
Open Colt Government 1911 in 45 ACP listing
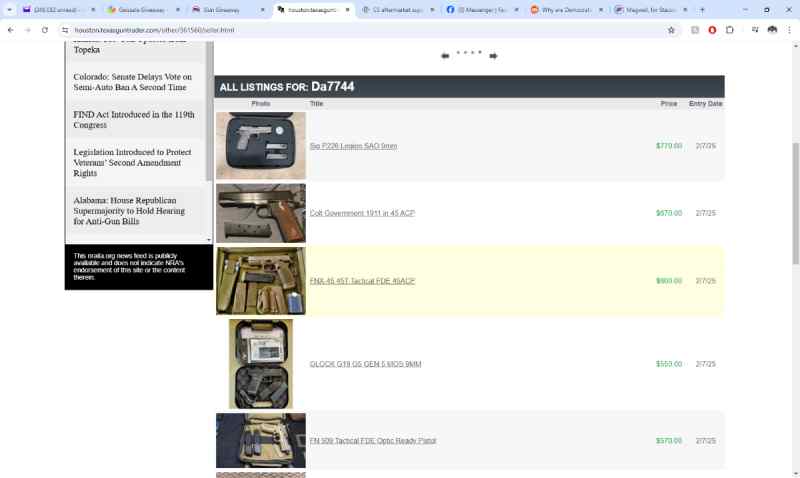point(362,213)
